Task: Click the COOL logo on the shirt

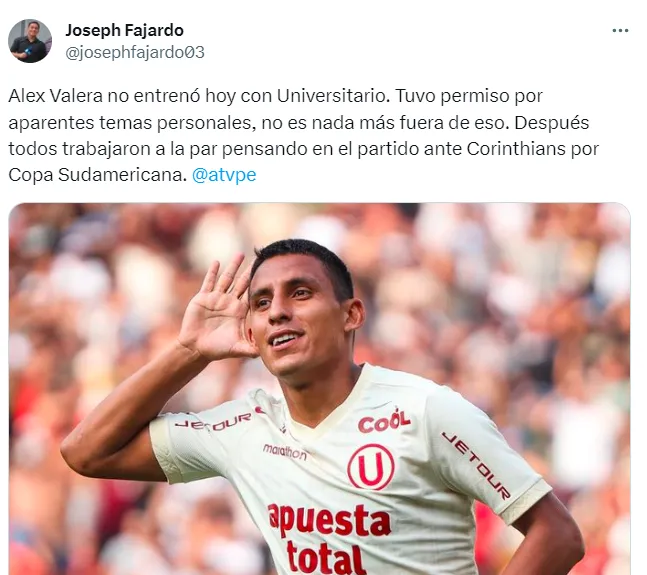Action: pyautogui.click(x=384, y=421)
